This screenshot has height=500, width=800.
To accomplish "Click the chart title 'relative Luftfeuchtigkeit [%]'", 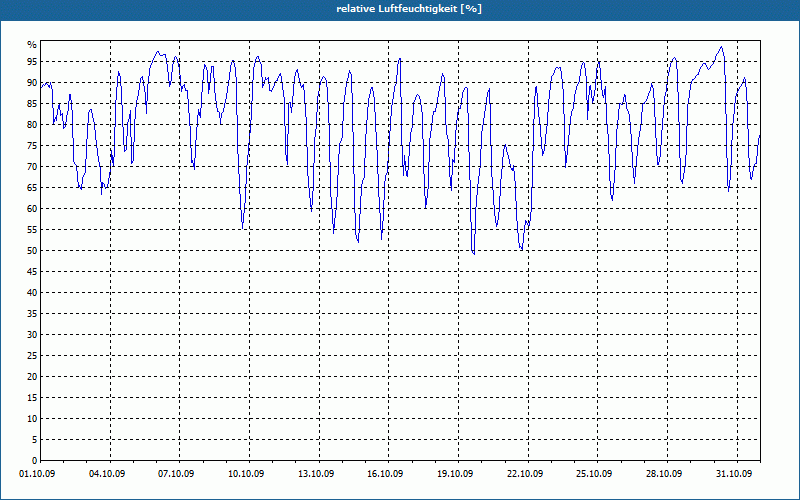I will 409,9.
